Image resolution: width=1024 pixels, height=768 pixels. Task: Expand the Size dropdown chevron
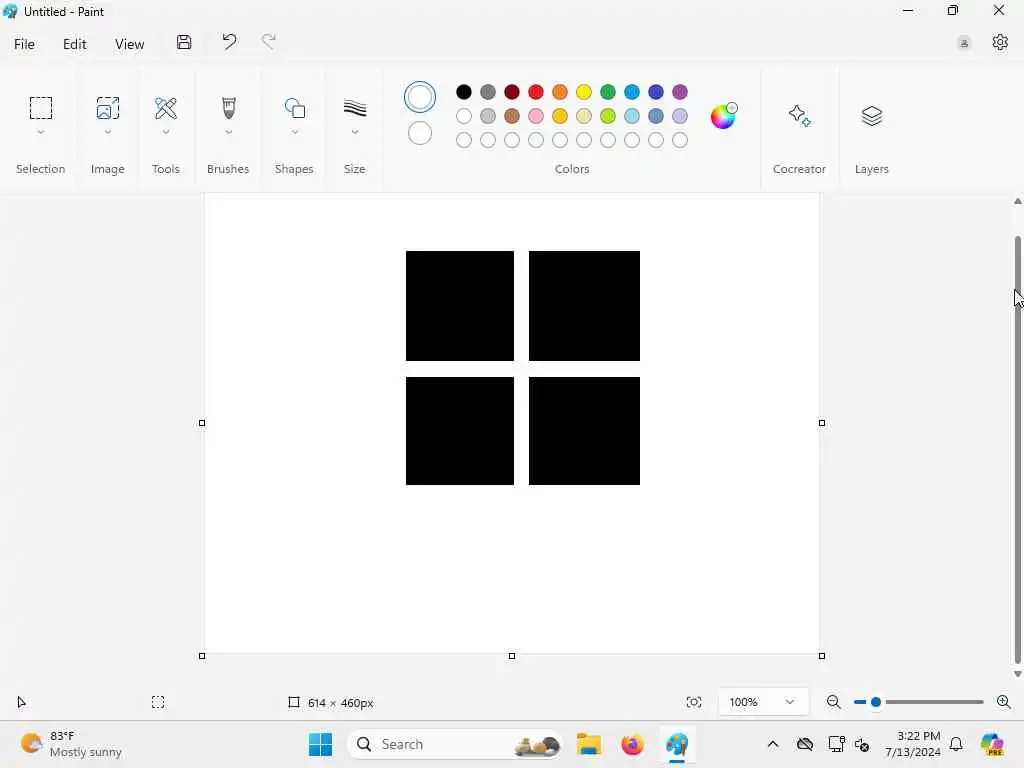coord(355,132)
